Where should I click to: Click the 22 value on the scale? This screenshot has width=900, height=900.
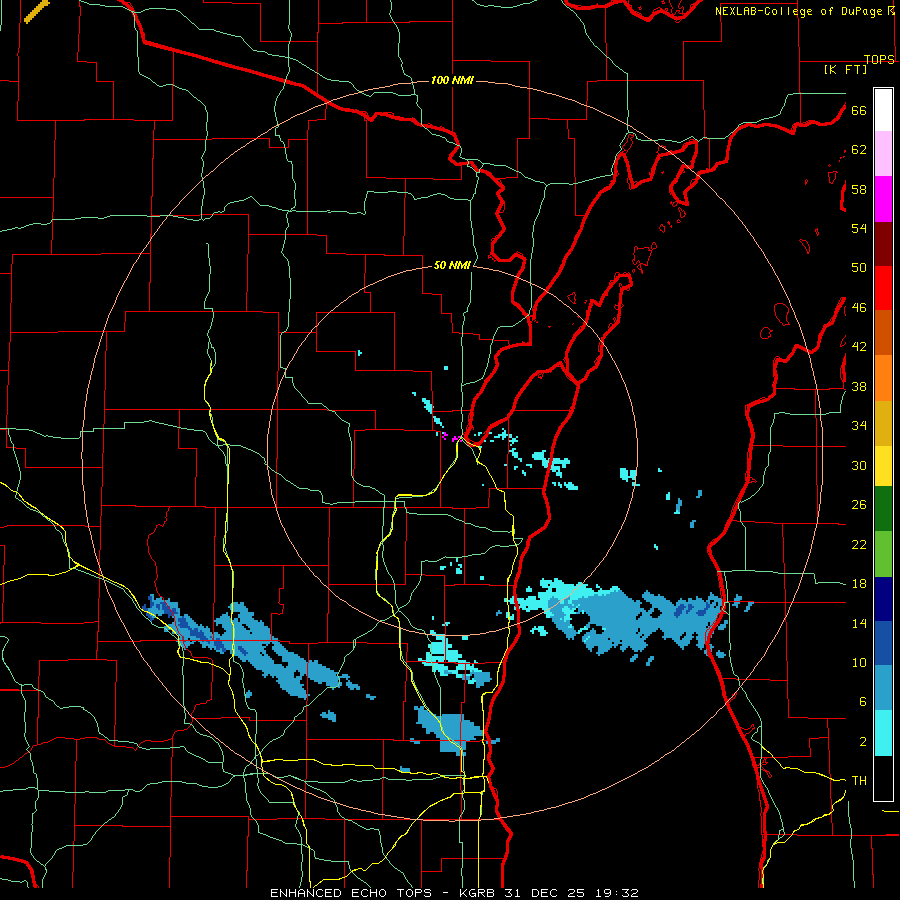(859, 544)
